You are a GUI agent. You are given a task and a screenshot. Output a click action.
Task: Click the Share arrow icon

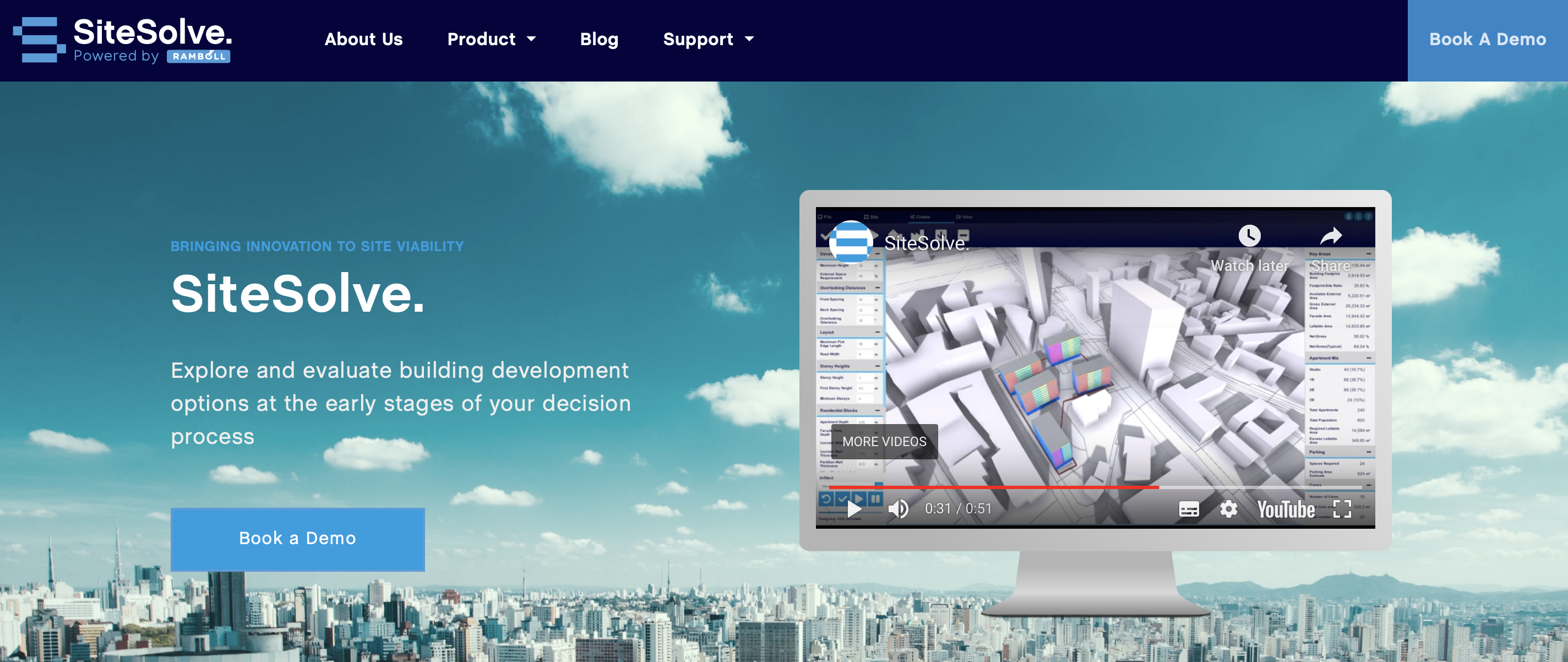[x=1331, y=236]
